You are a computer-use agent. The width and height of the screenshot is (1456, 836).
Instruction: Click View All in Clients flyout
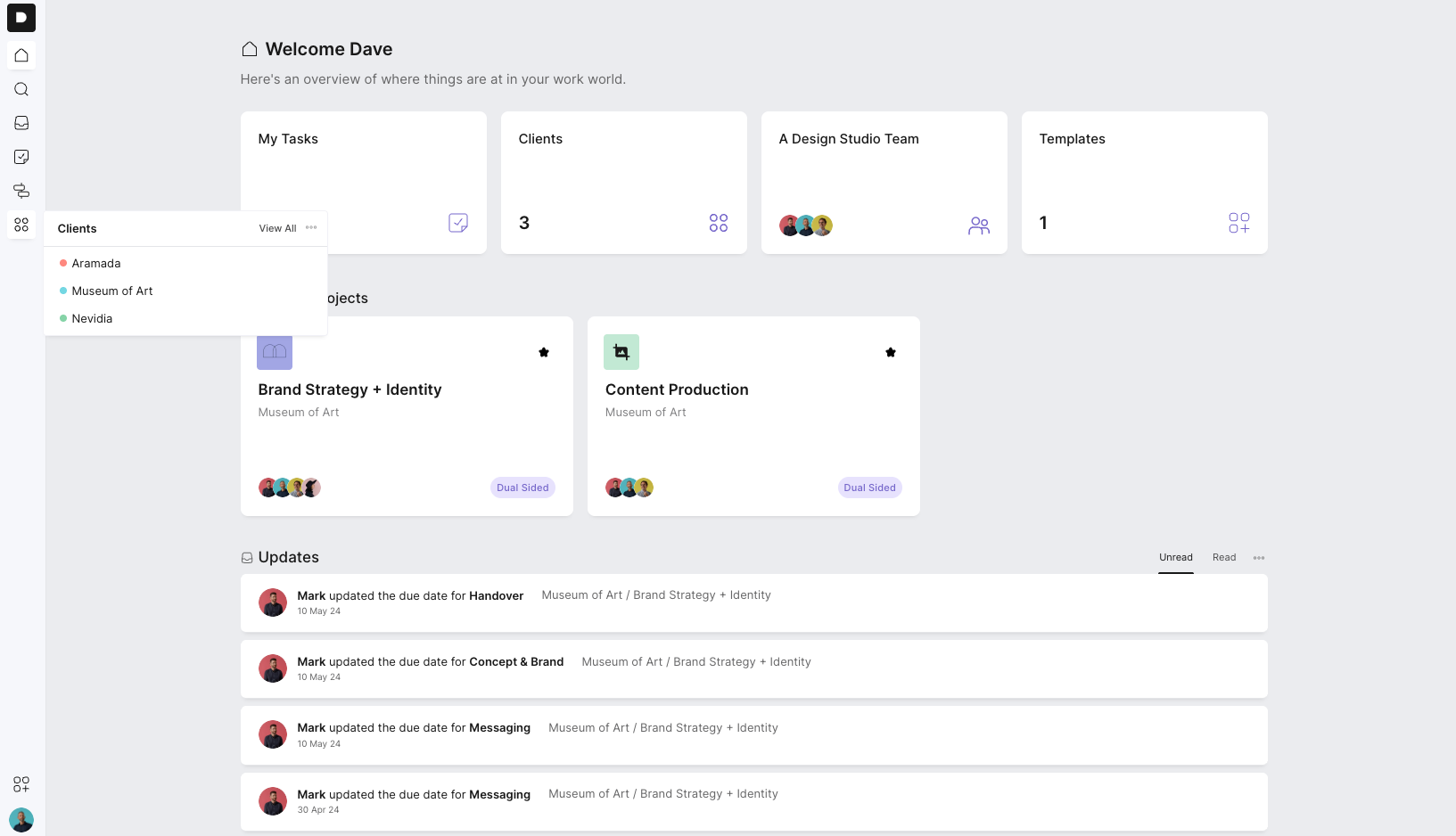coord(277,228)
